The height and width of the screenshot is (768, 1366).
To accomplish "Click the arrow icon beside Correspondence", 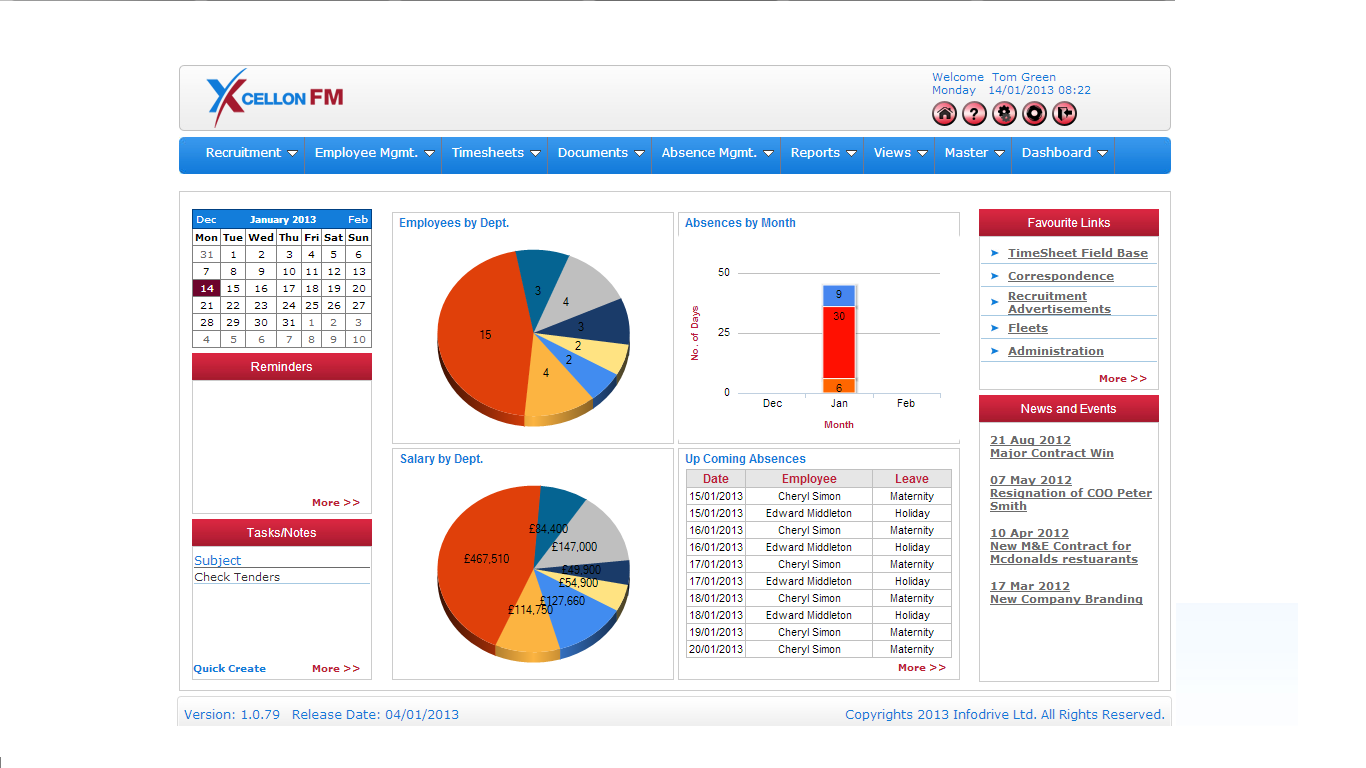I will (x=994, y=276).
